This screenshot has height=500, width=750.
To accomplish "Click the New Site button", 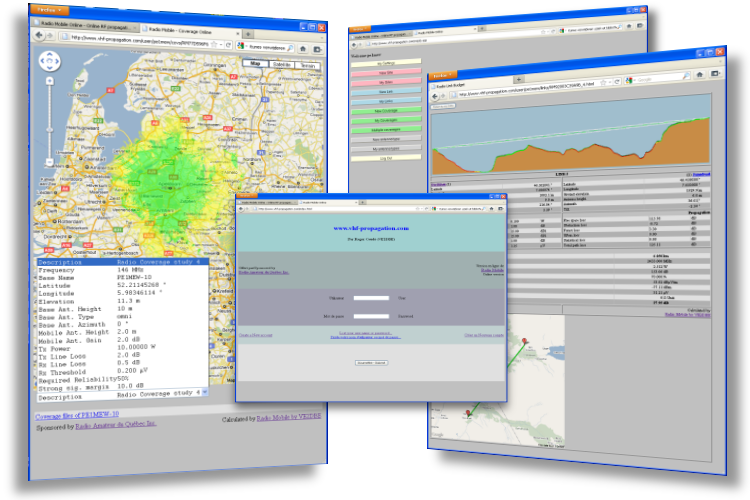I will coord(386,72).
